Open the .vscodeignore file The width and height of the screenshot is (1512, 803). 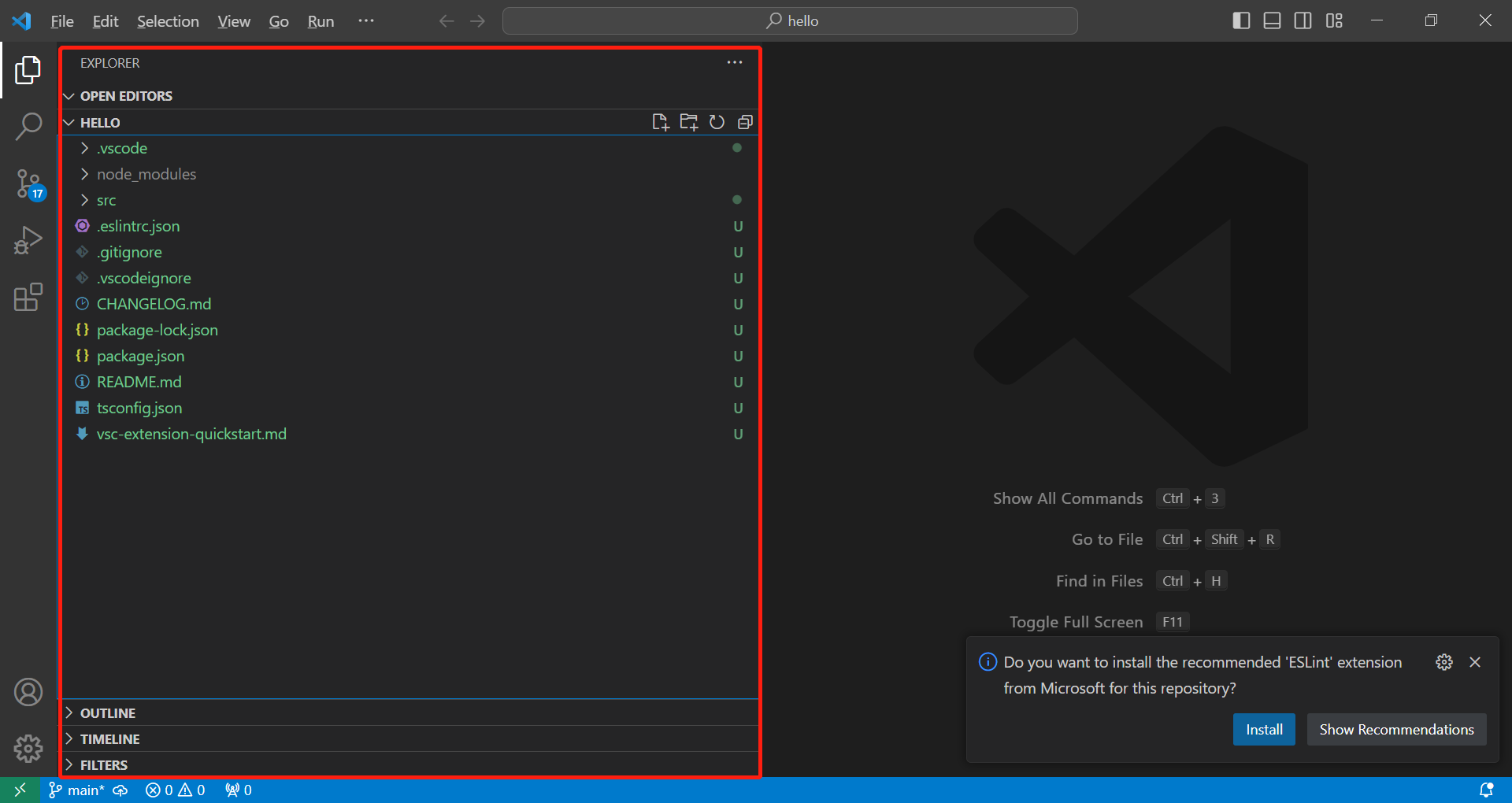[x=409, y=278]
